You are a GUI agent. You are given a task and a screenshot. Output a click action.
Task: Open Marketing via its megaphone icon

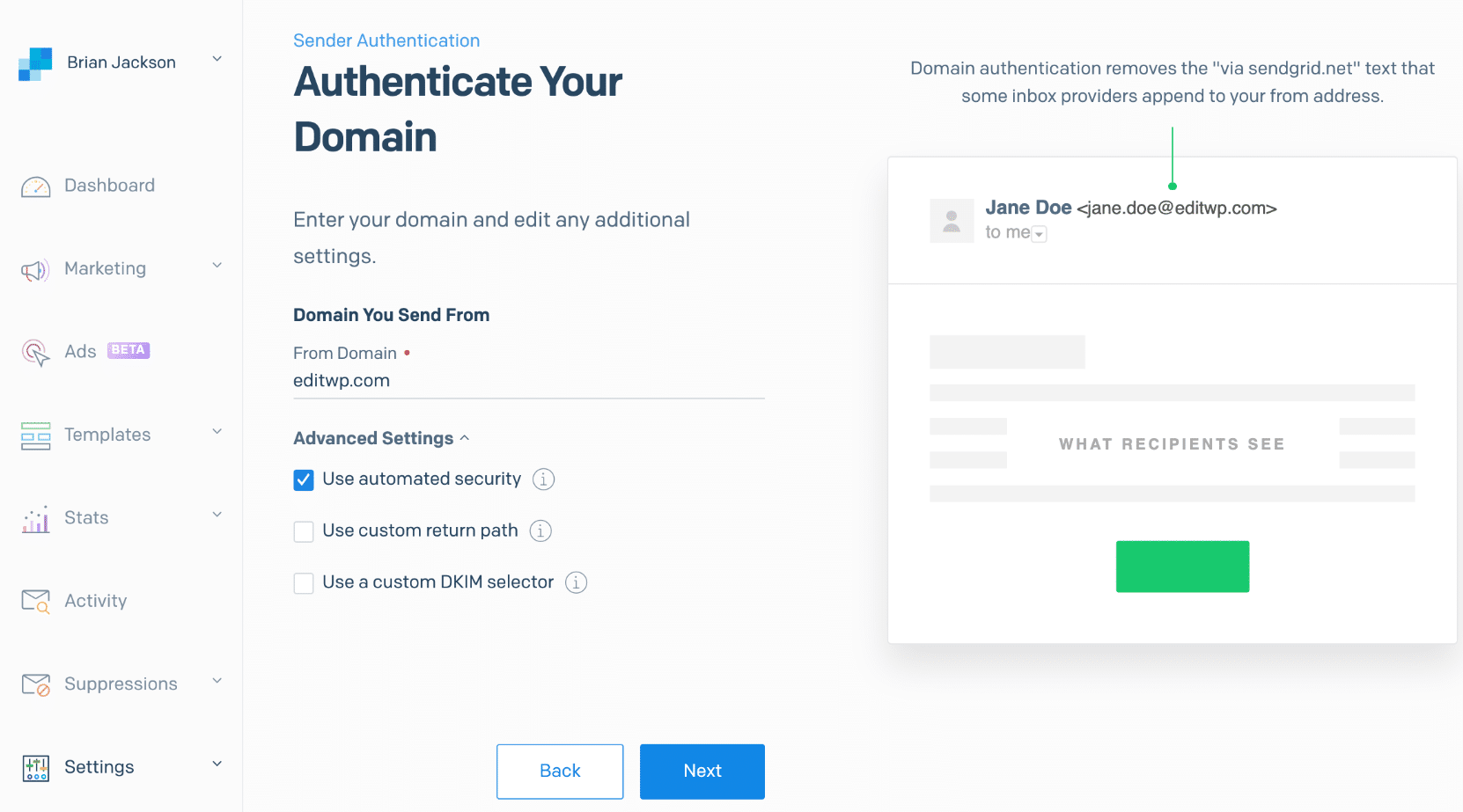point(35,269)
